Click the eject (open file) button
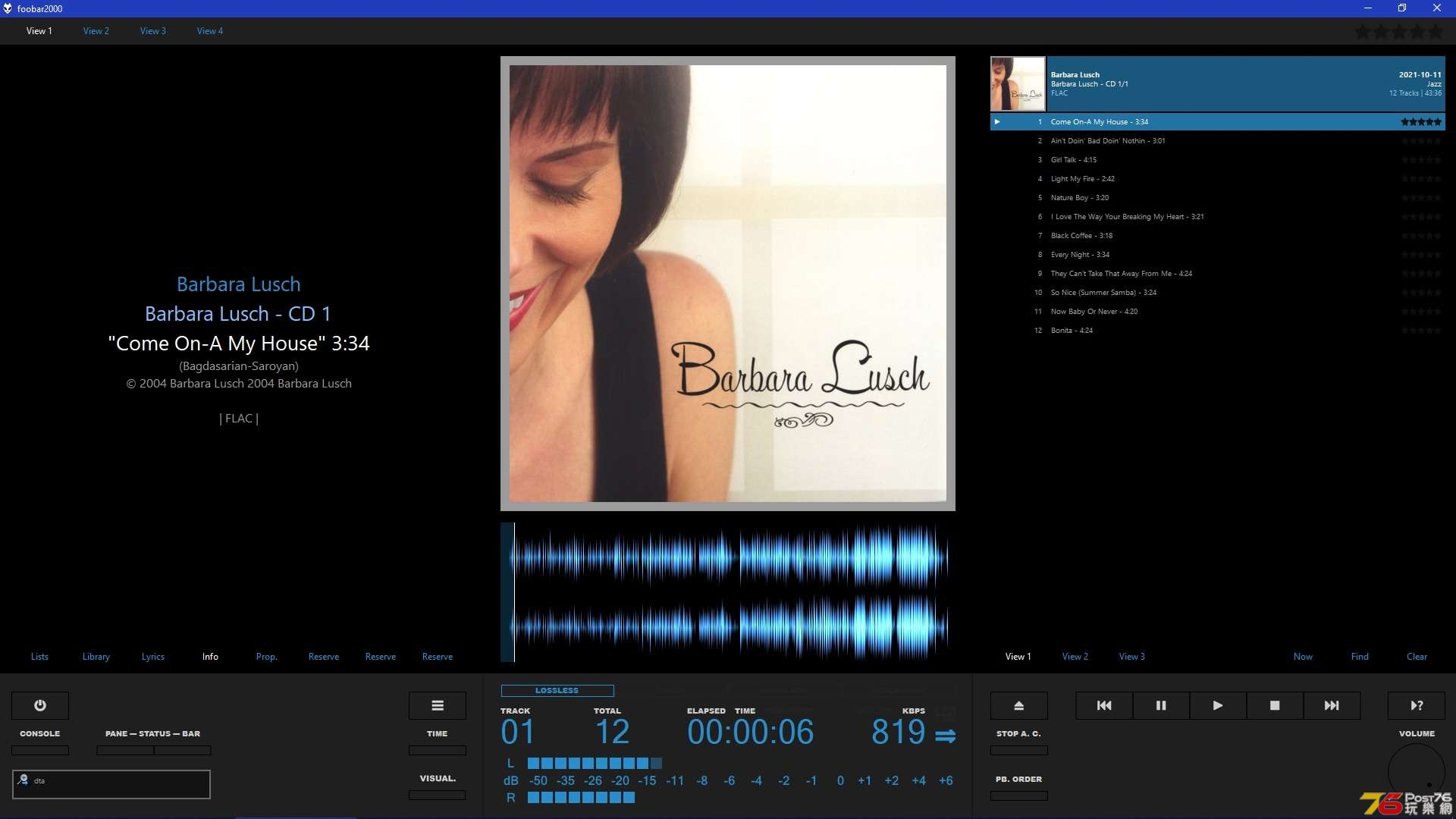The width and height of the screenshot is (1456, 819). coord(1019,705)
